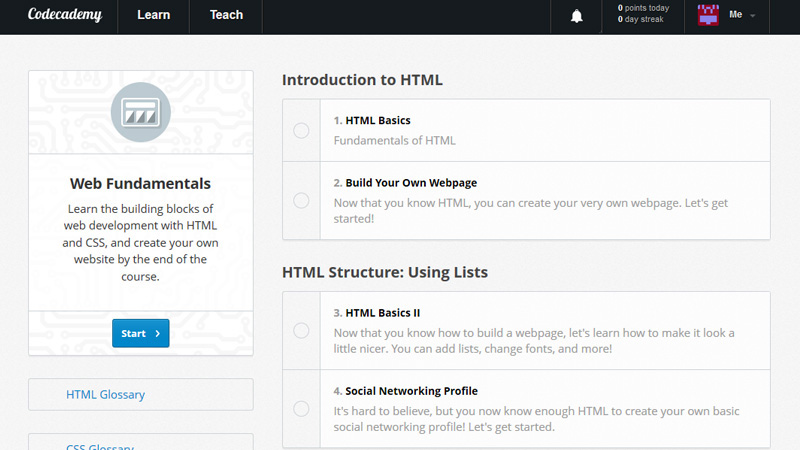The height and width of the screenshot is (450, 800).
Task: Click the Web Fundamentals course icon
Action: point(141,112)
